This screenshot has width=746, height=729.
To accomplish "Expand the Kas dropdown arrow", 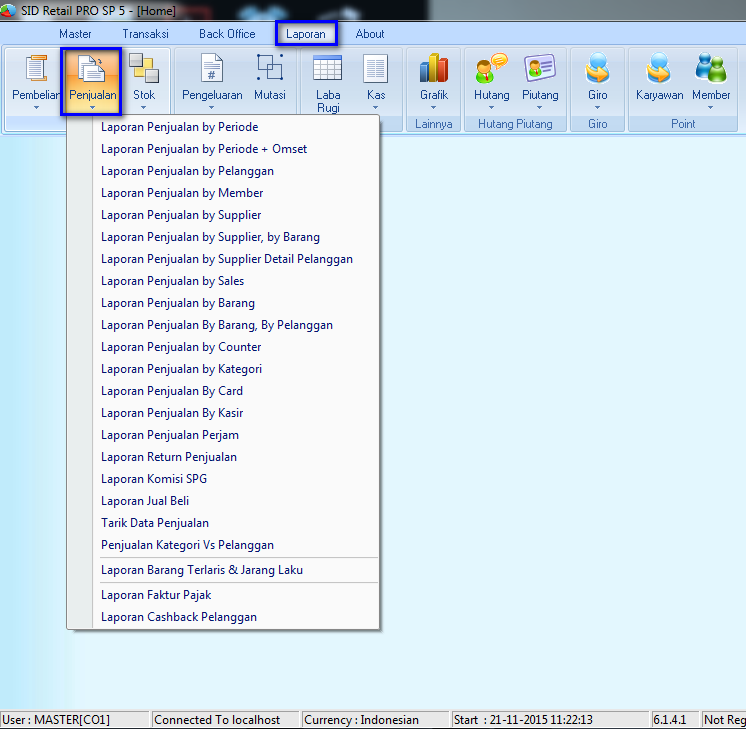I will [x=375, y=108].
